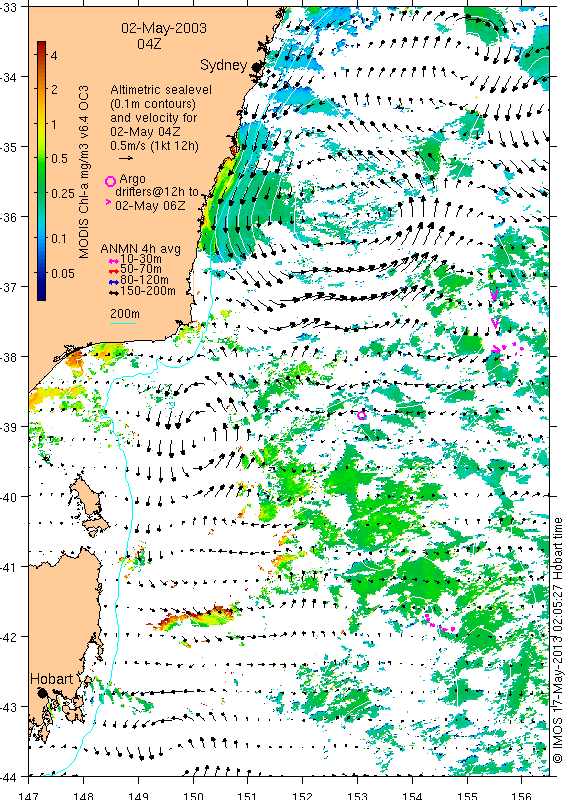Click the cyan 200m isobath legend line
Viewport: 570px width, 800px height.
pyautogui.click(x=123, y=323)
